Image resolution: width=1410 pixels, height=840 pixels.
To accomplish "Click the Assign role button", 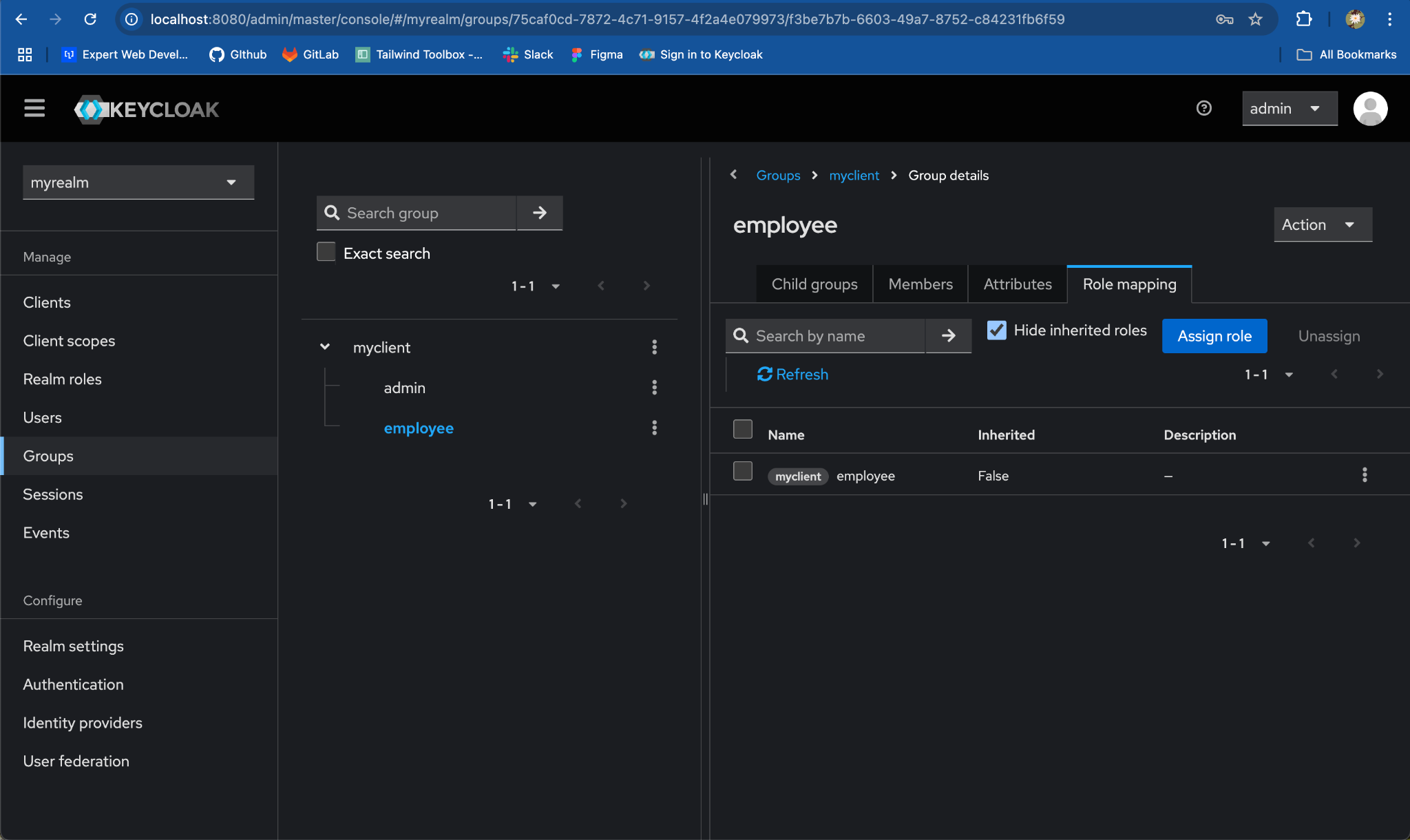I will point(1214,335).
